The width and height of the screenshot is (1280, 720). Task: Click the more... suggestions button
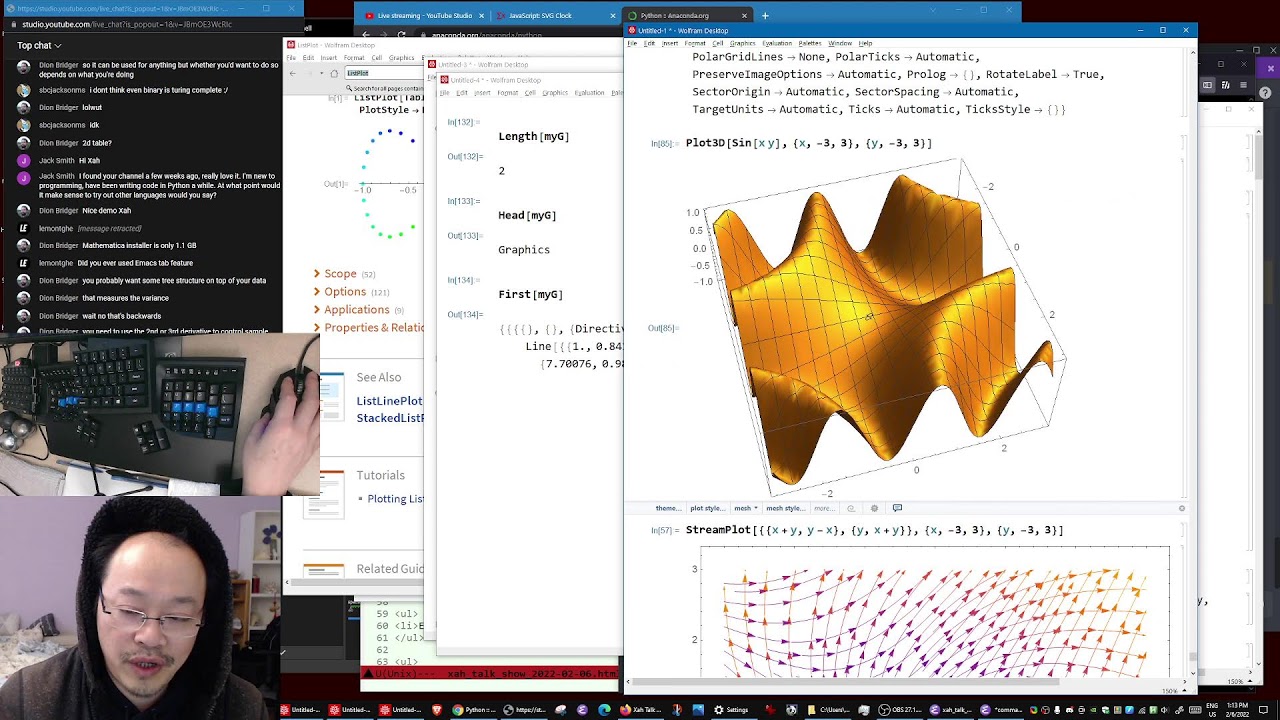824,508
